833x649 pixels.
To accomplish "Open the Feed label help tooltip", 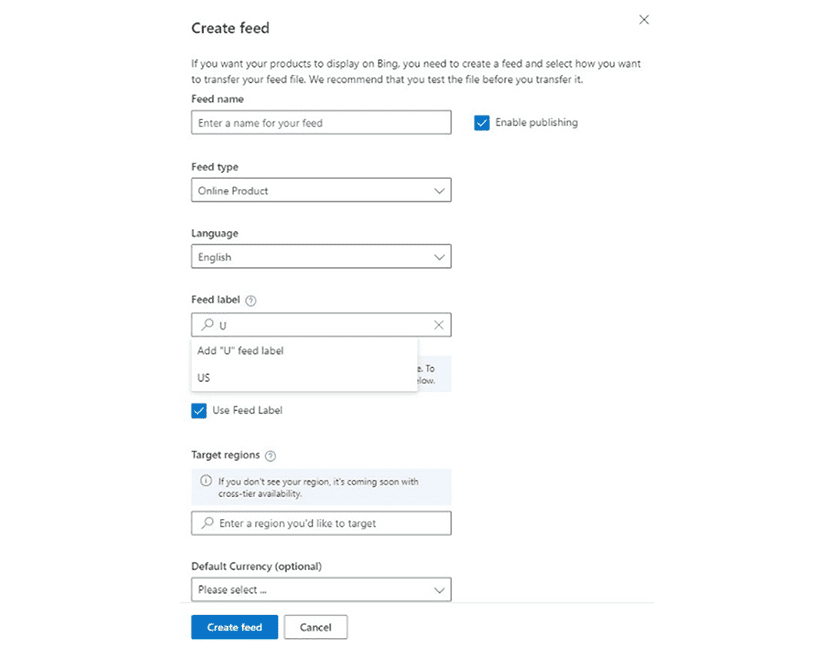I will [250, 299].
